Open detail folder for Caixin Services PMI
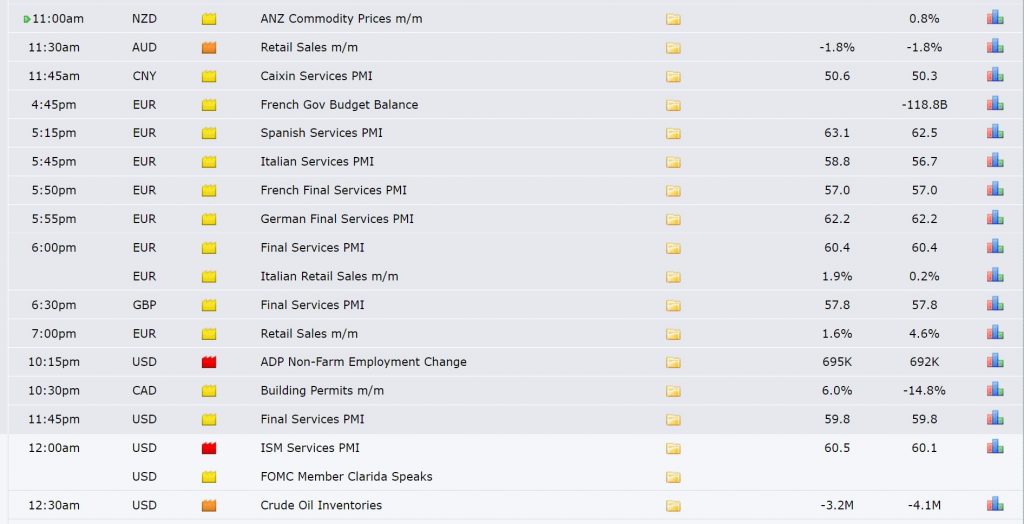The height and width of the screenshot is (524, 1024). click(673, 76)
